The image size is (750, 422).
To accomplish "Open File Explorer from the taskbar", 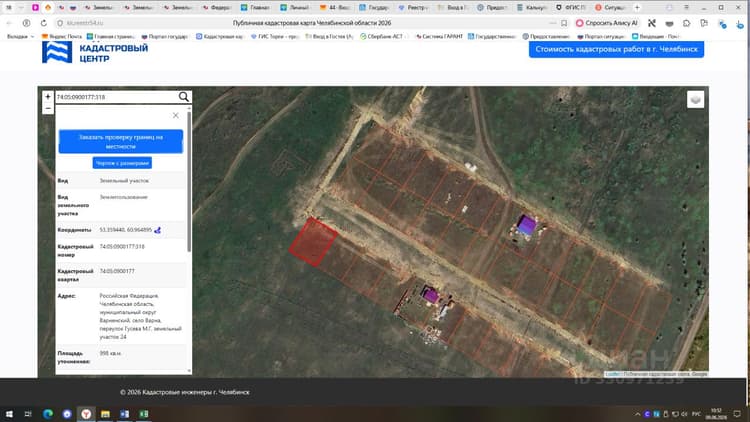I will 105,414.
